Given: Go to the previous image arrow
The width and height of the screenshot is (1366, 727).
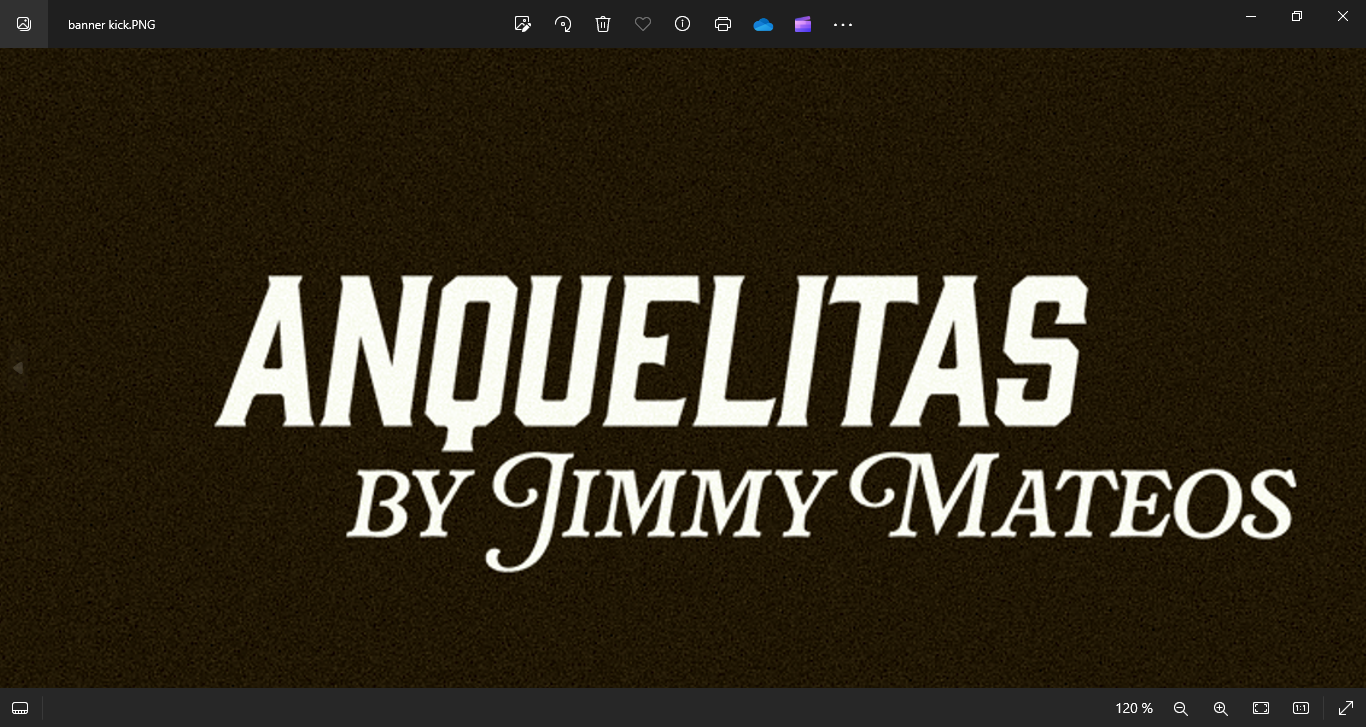Looking at the screenshot, I should (x=17, y=368).
